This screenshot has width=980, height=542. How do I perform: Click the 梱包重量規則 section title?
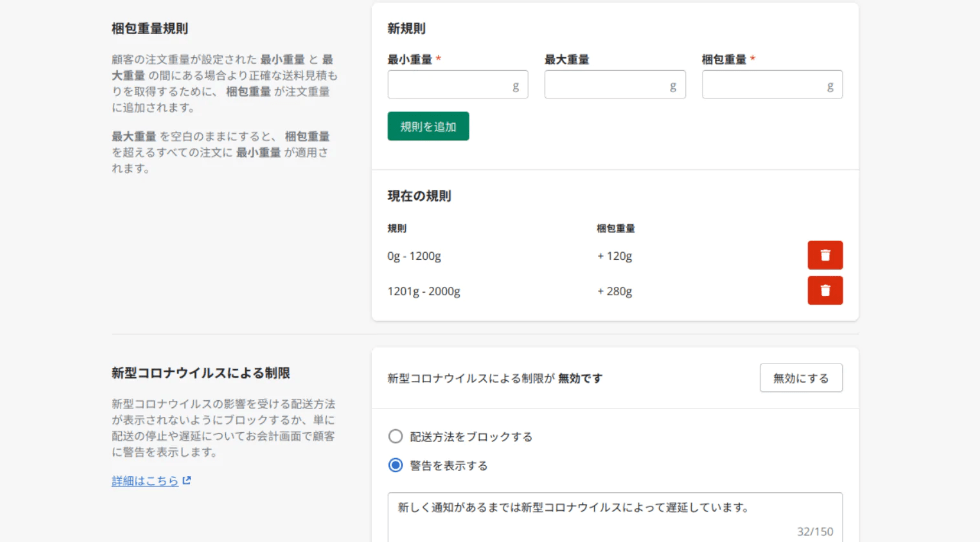click(150, 29)
